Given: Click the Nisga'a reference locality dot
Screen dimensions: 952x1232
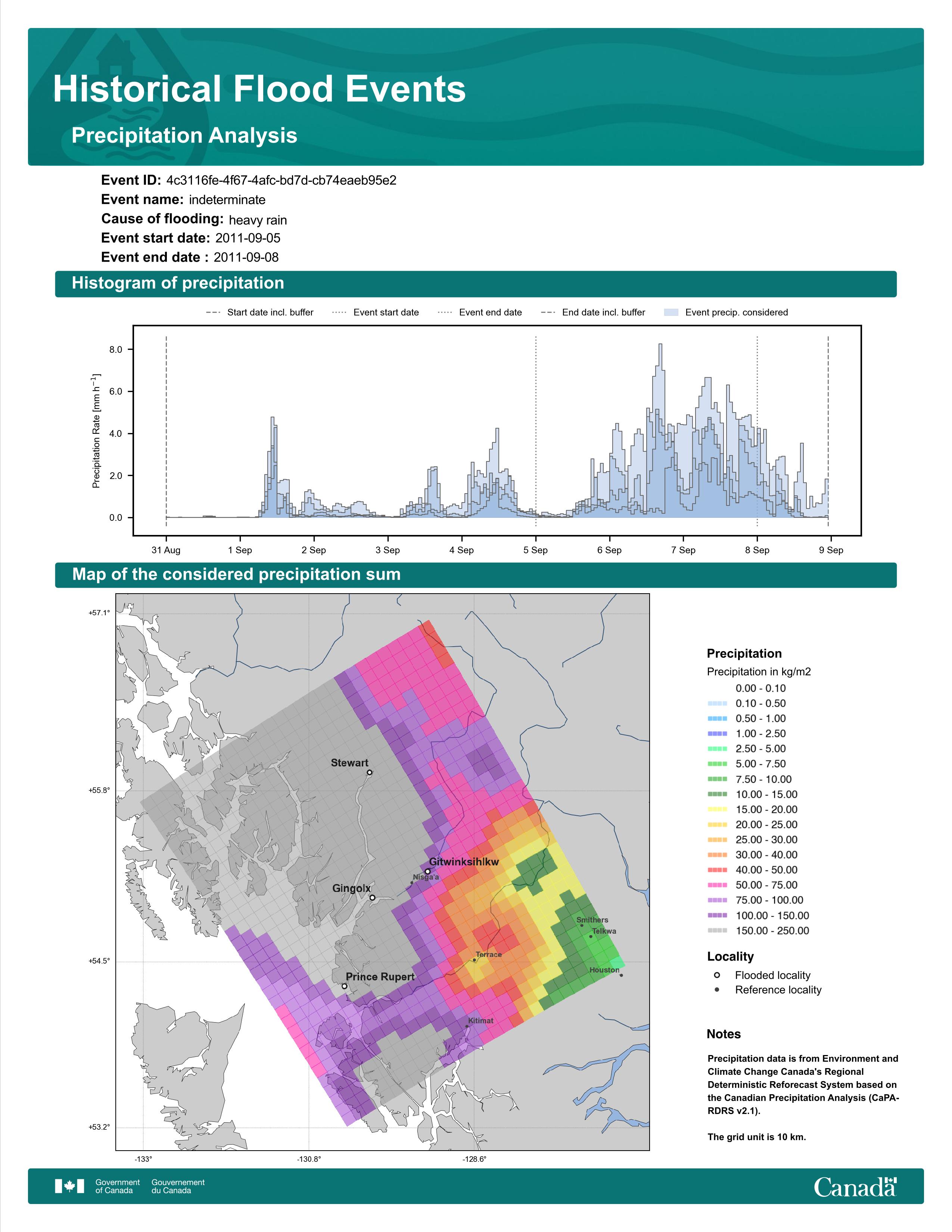Looking at the screenshot, I should pyautogui.click(x=412, y=883).
